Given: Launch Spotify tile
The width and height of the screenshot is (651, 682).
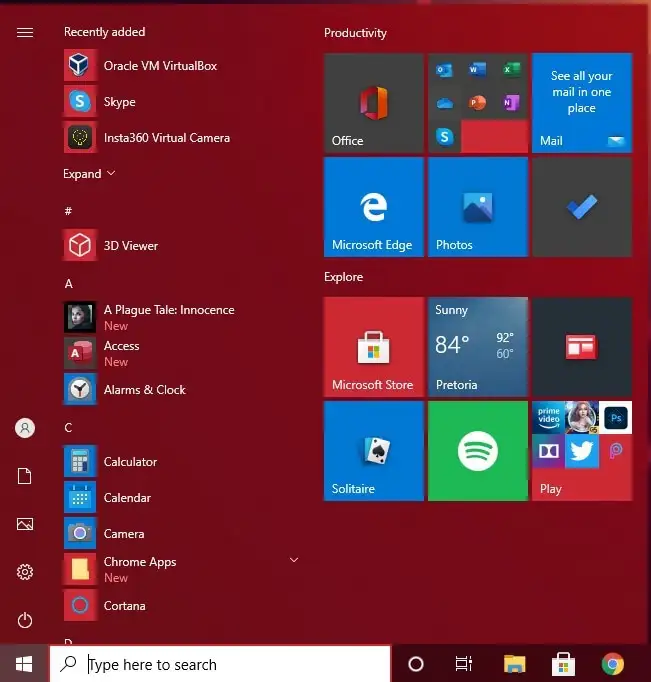Looking at the screenshot, I should (477, 451).
